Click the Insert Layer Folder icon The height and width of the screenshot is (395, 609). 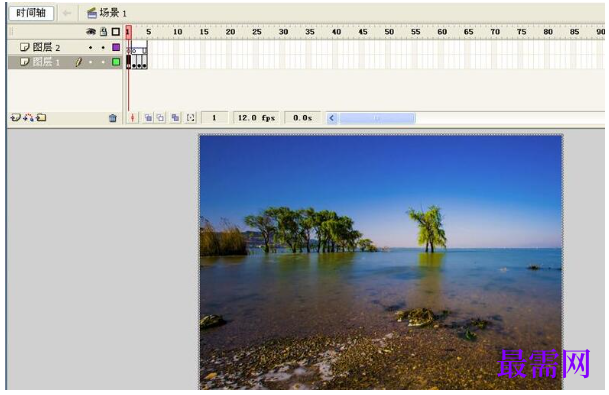(41, 117)
